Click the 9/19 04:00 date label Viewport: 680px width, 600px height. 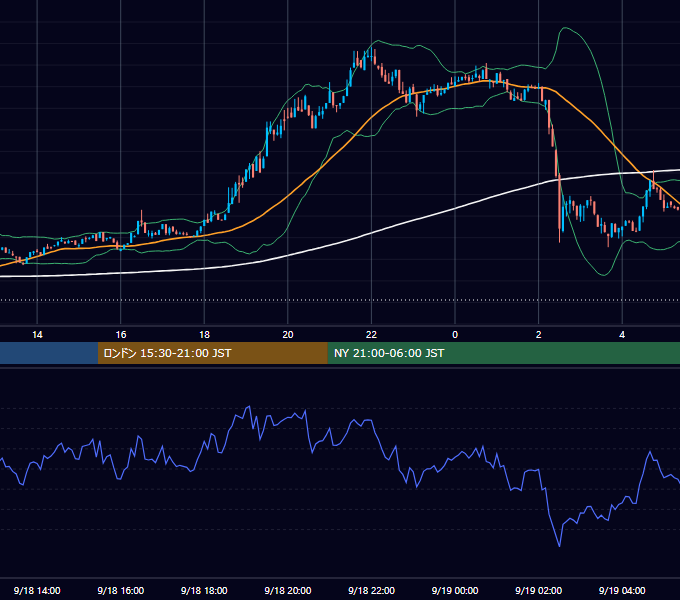pyautogui.click(x=622, y=590)
